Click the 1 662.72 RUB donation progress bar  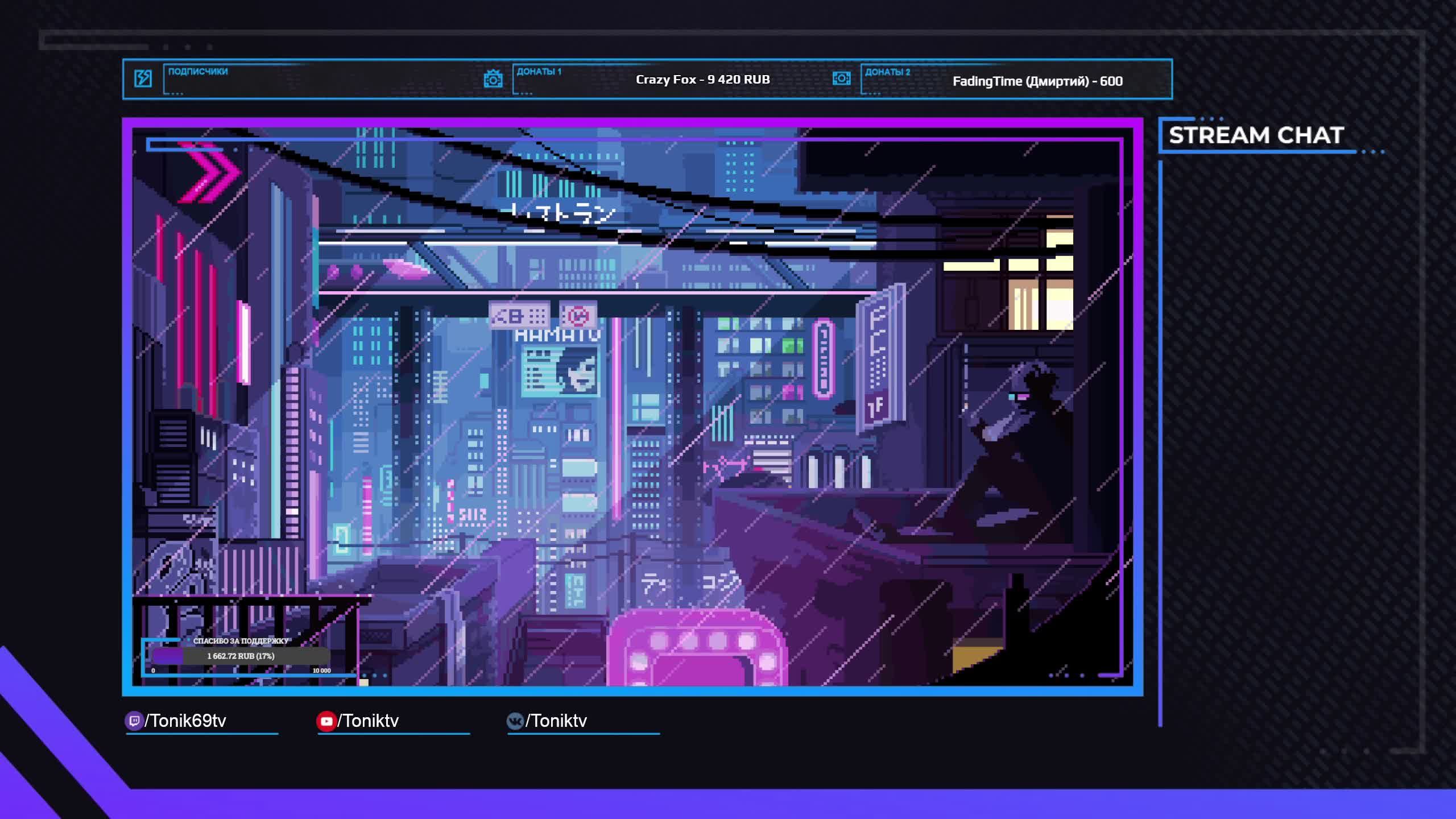[x=241, y=656]
